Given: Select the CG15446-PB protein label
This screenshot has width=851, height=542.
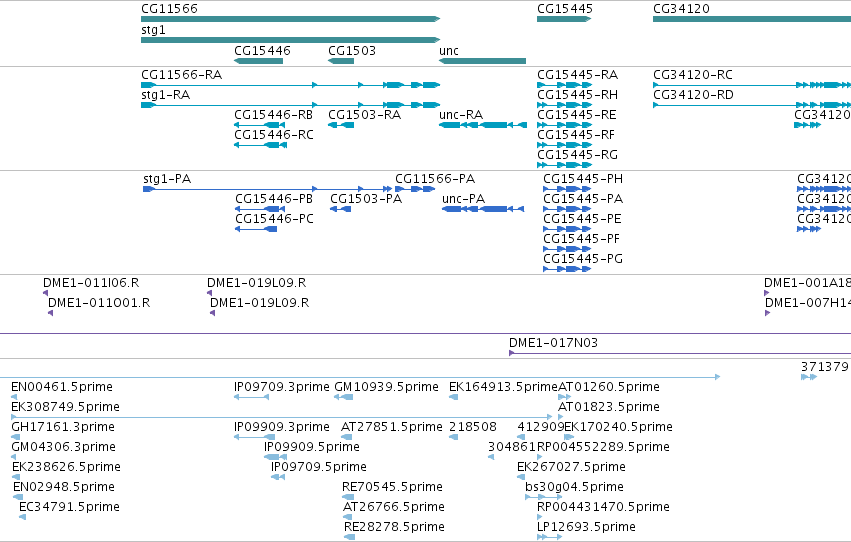Looking at the screenshot, I should click(x=274, y=199).
